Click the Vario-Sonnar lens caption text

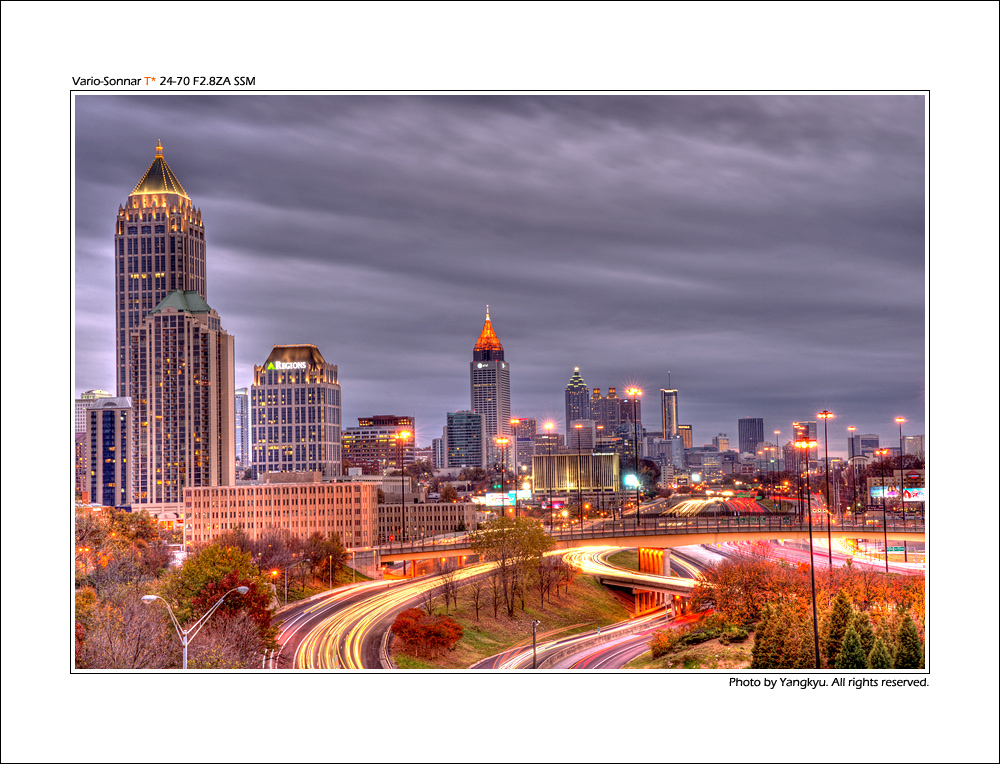(163, 81)
